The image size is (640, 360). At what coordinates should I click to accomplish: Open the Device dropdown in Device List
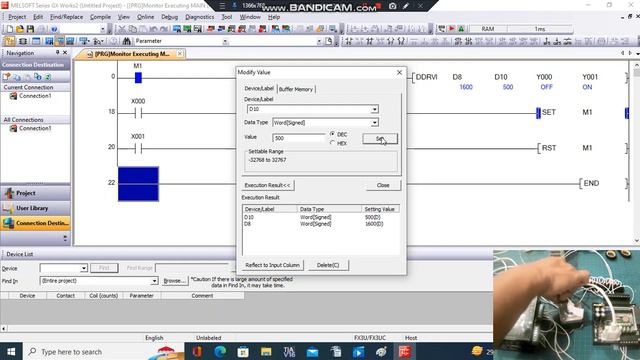pyautogui.click(x=83, y=268)
